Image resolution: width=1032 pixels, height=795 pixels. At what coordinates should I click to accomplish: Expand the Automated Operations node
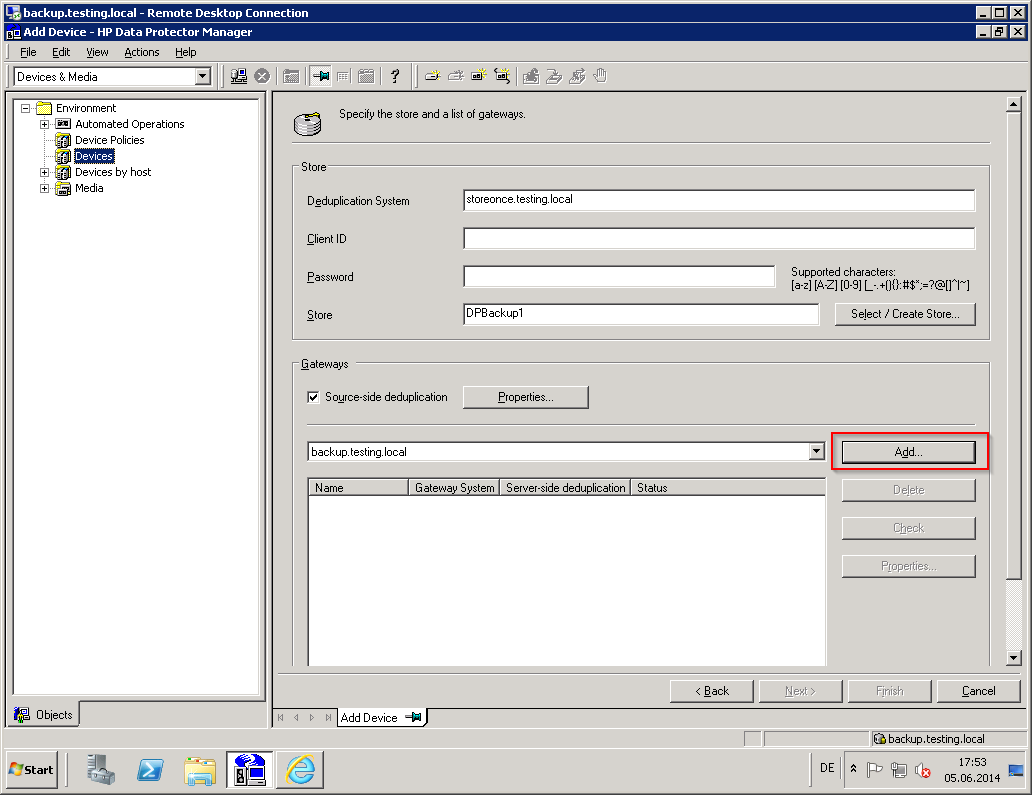click(44, 124)
